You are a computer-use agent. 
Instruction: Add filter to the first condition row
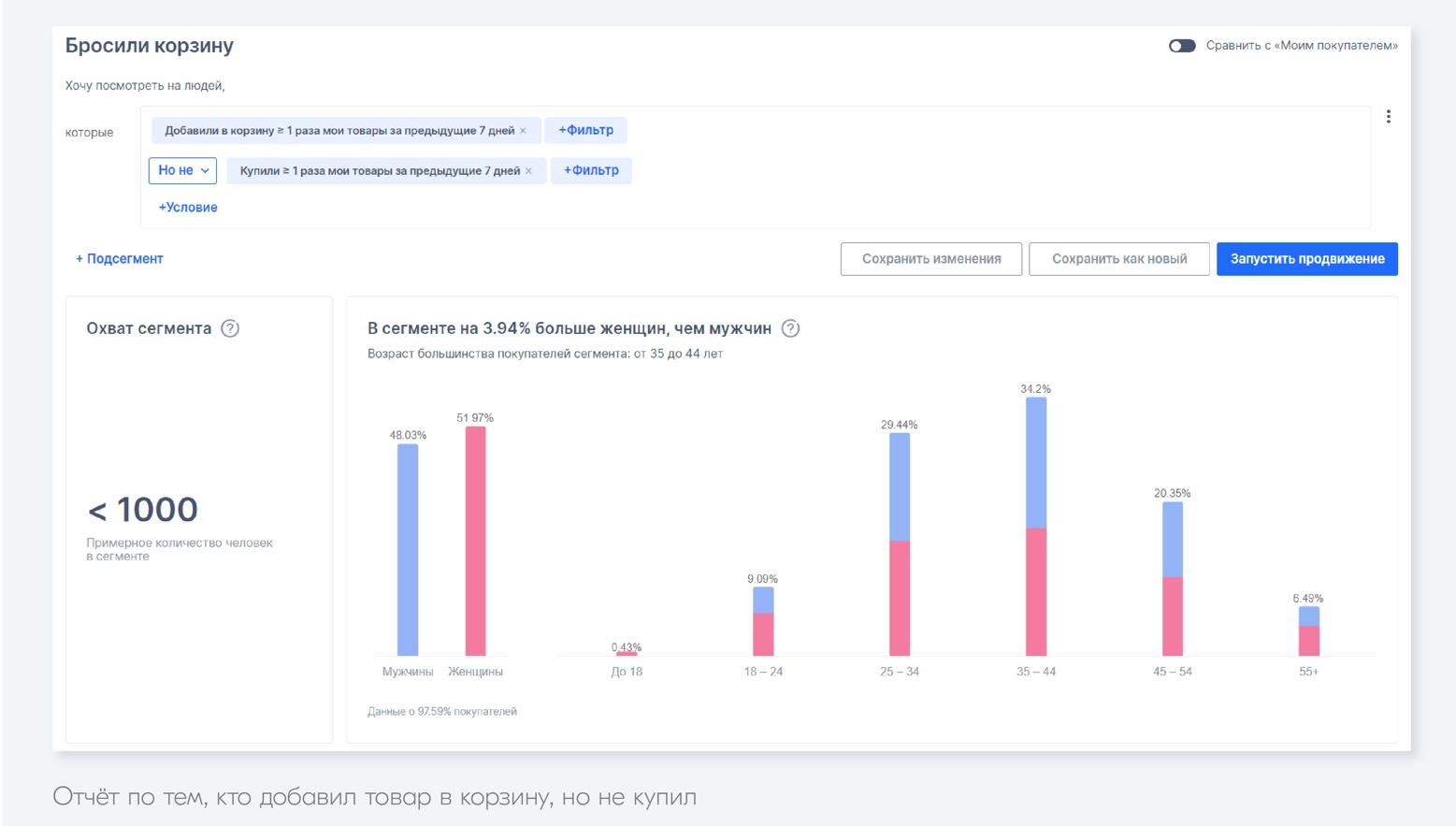(585, 130)
